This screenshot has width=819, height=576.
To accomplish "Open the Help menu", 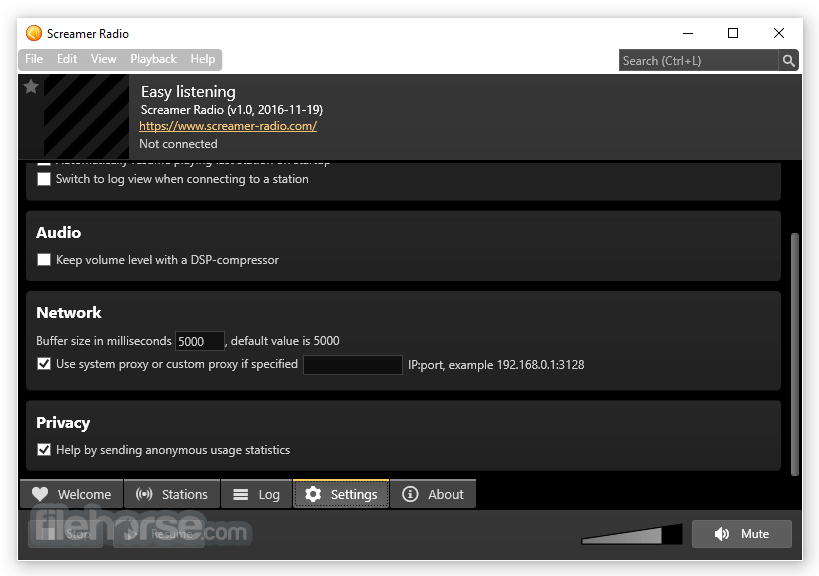I will [203, 59].
